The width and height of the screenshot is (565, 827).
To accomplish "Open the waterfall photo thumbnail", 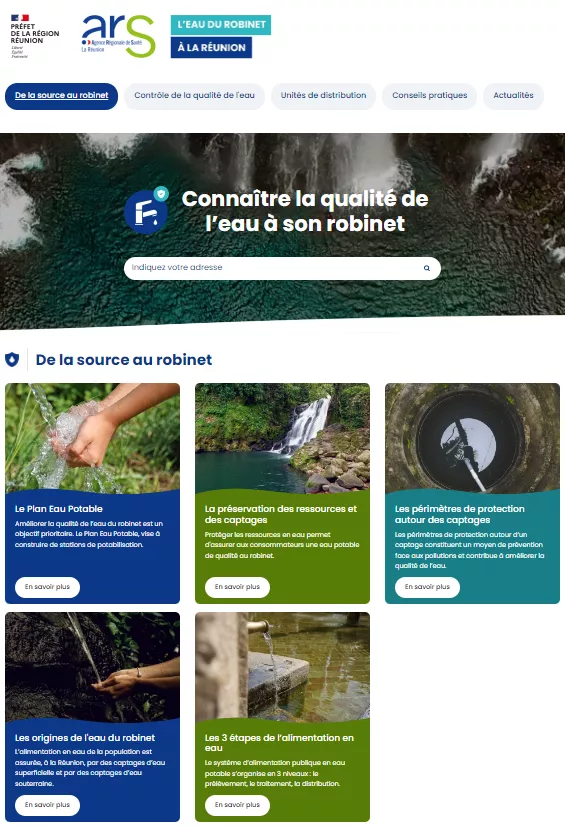I will click(x=282, y=438).
